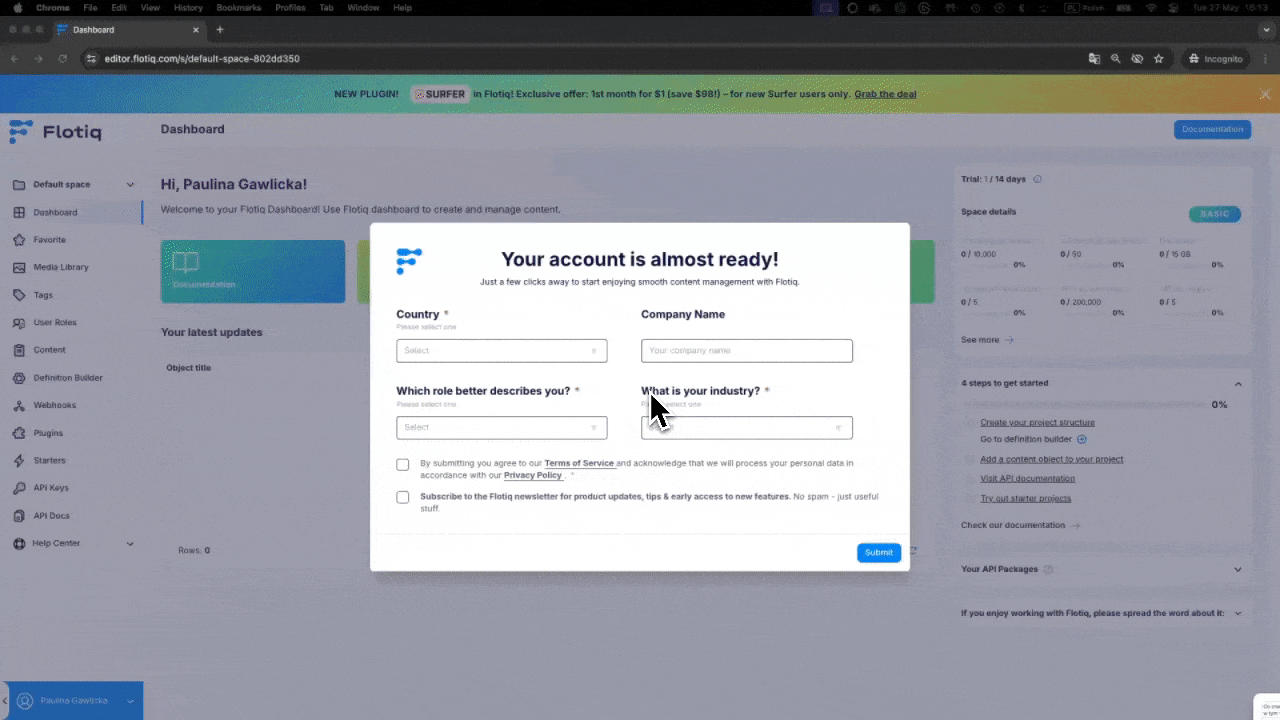Expand the Your API Packages section

[x=1238, y=569]
